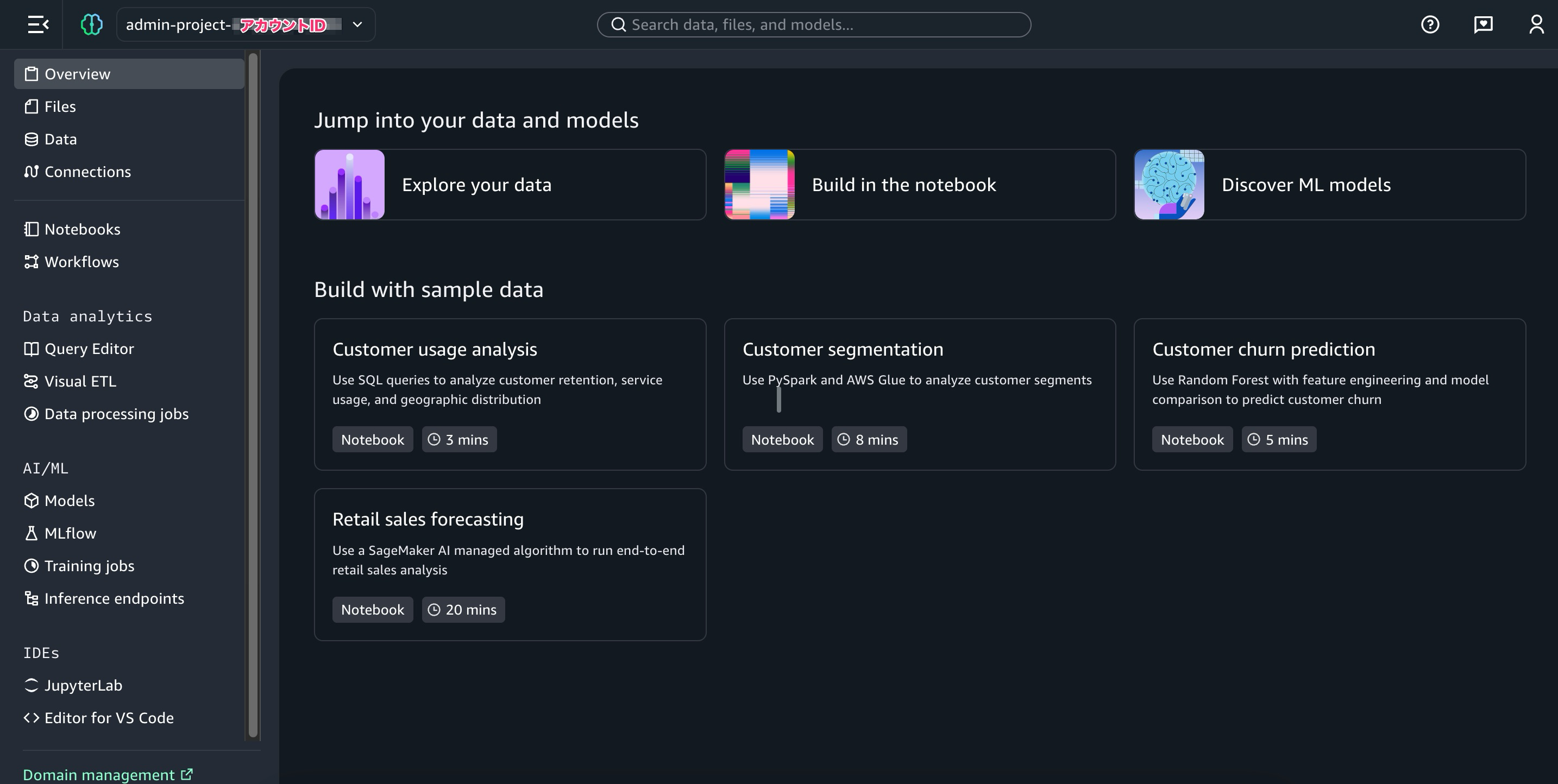Open the feedback chat icon

click(x=1483, y=25)
